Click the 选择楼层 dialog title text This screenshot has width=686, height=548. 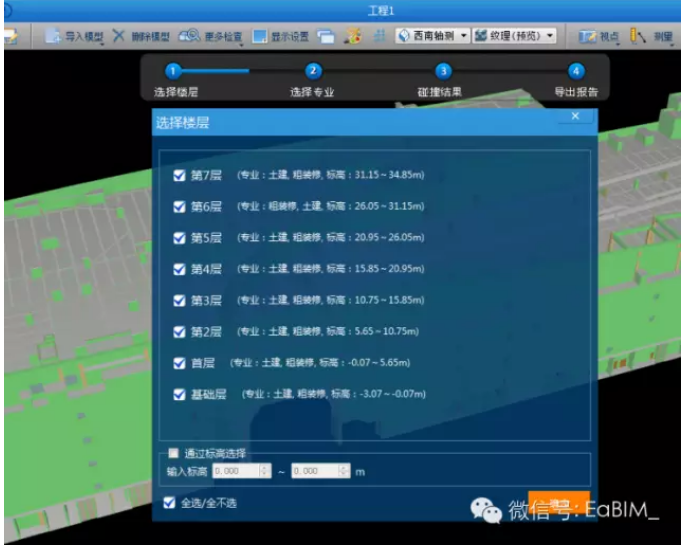pyautogui.click(x=182, y=123)
